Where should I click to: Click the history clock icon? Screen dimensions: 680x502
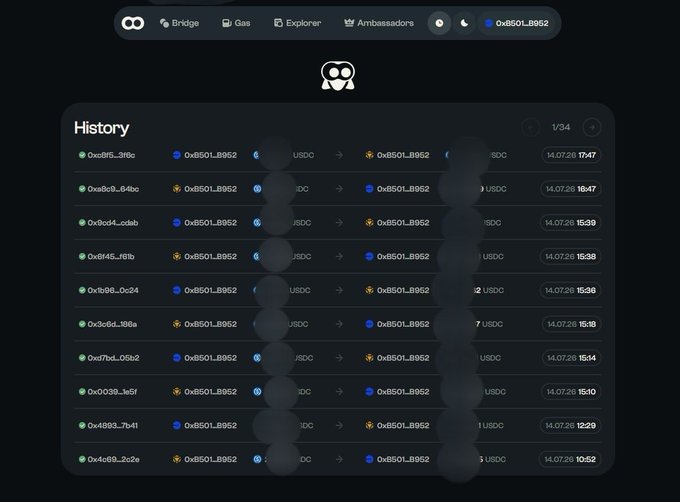(439, 23)
